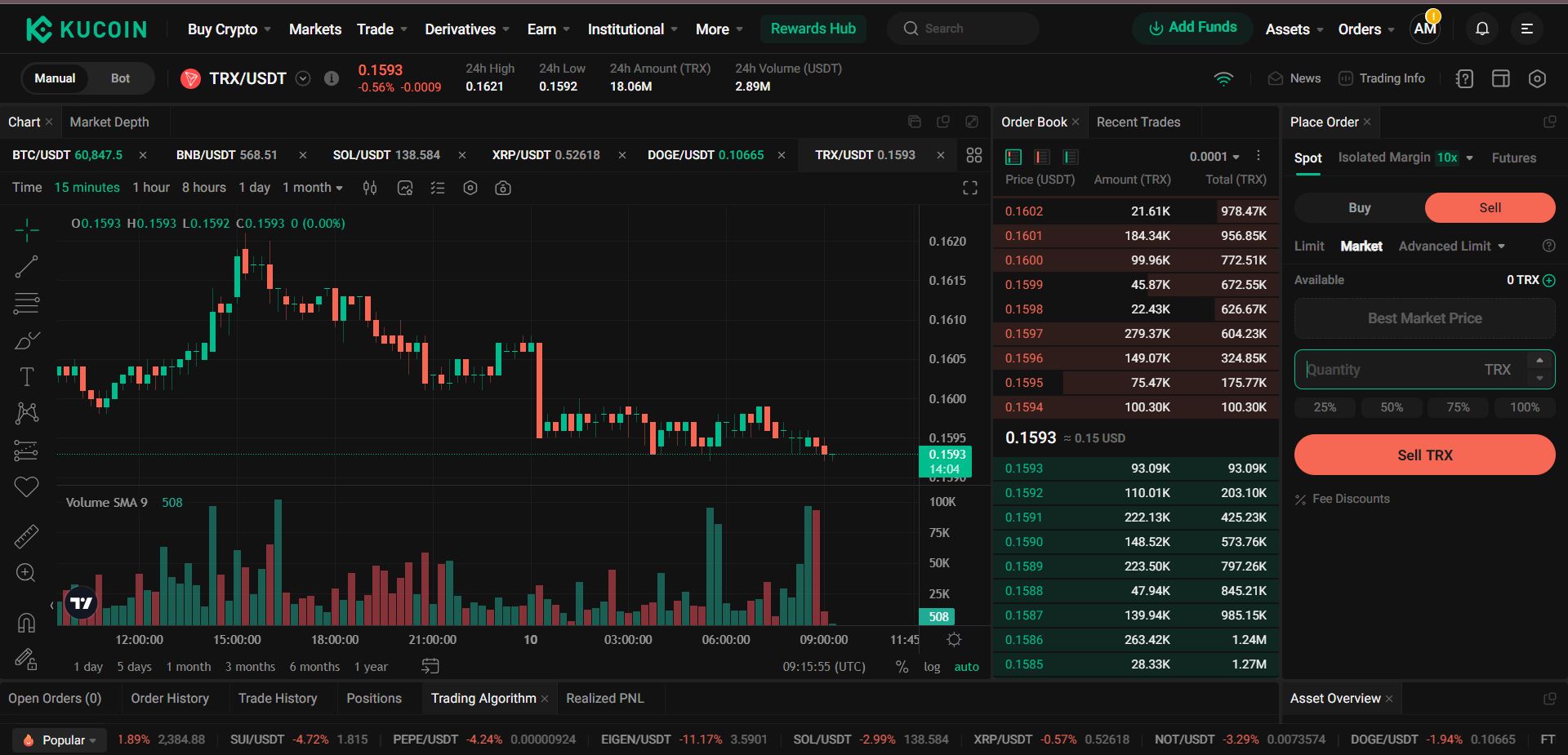Image resolution: width=1568 pixels, height=755 pixels.
Task: Select the brush drawing tool
Action: tap(26, 340)
